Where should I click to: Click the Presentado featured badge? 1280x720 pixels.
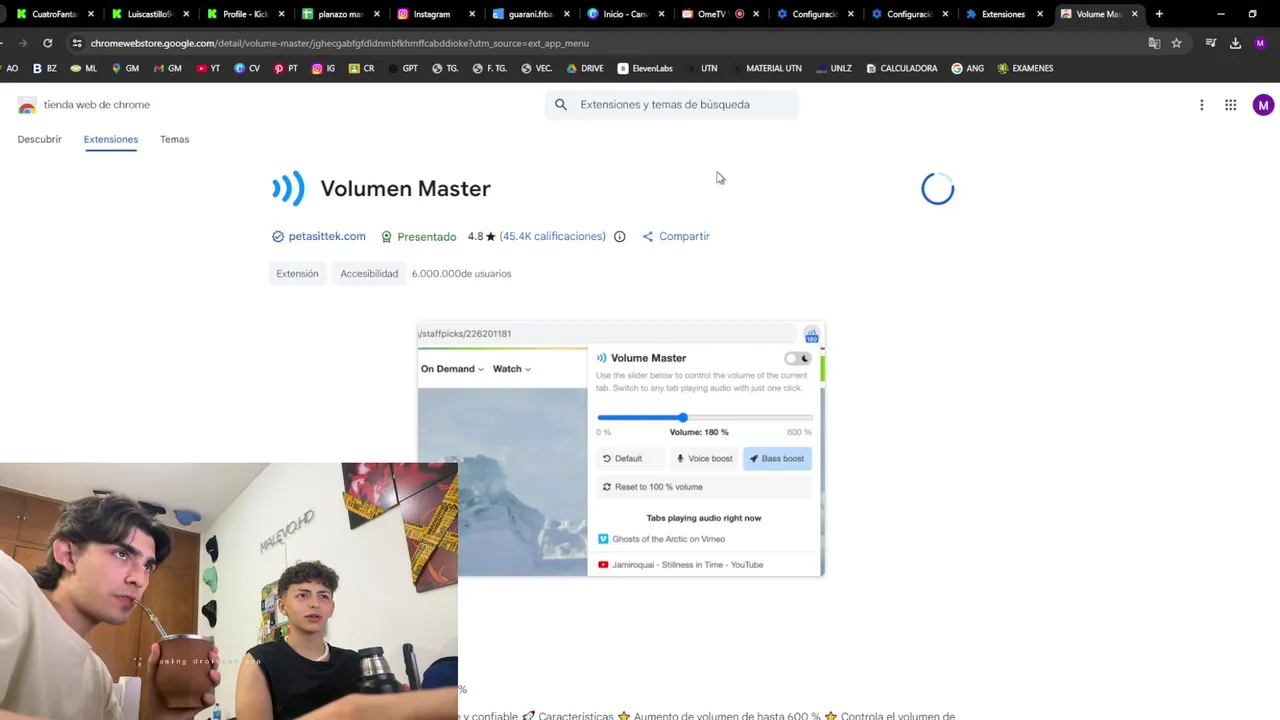(x=419, y=237)
